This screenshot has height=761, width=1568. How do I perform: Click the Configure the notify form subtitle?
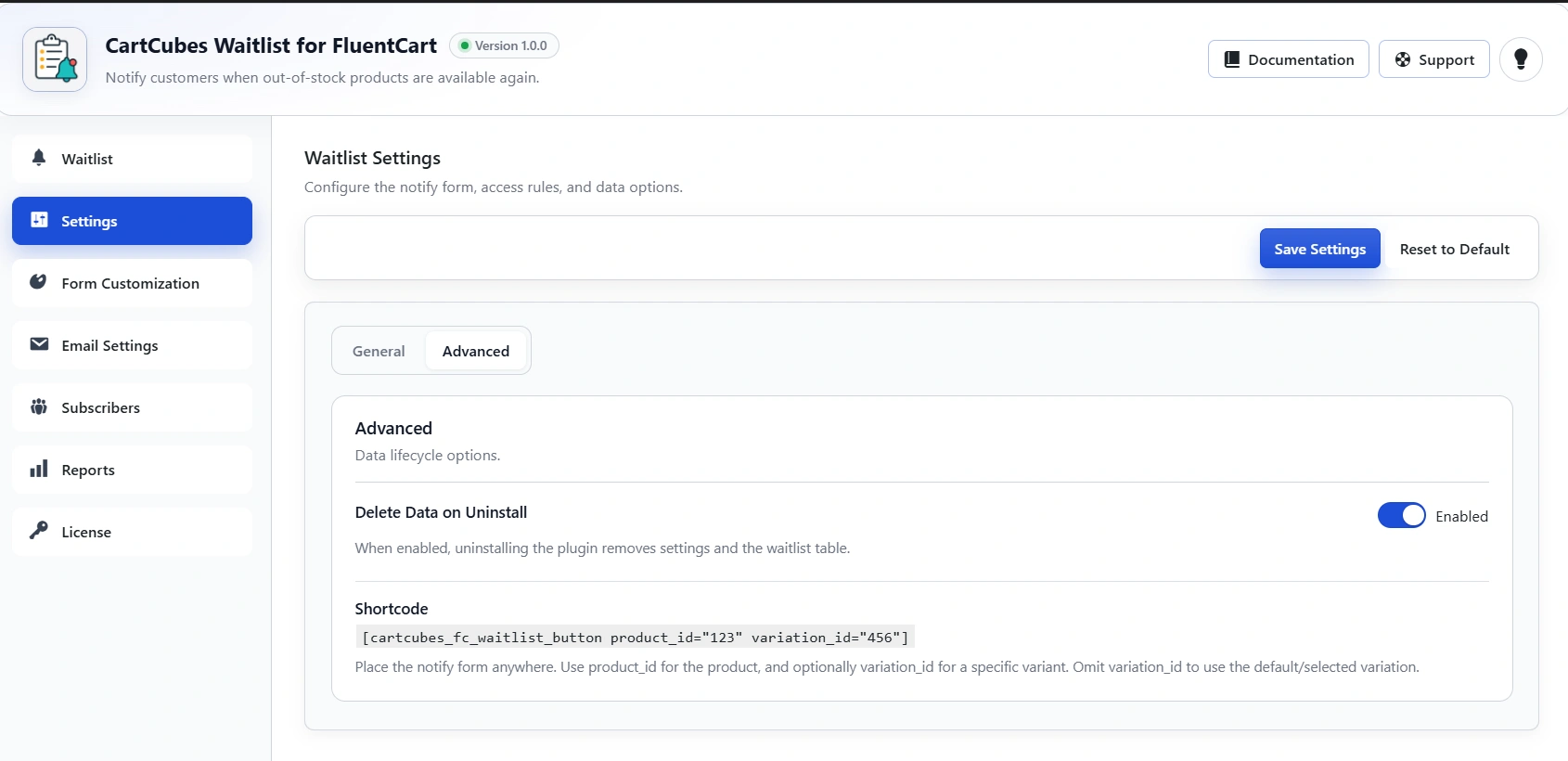point(494,187)
